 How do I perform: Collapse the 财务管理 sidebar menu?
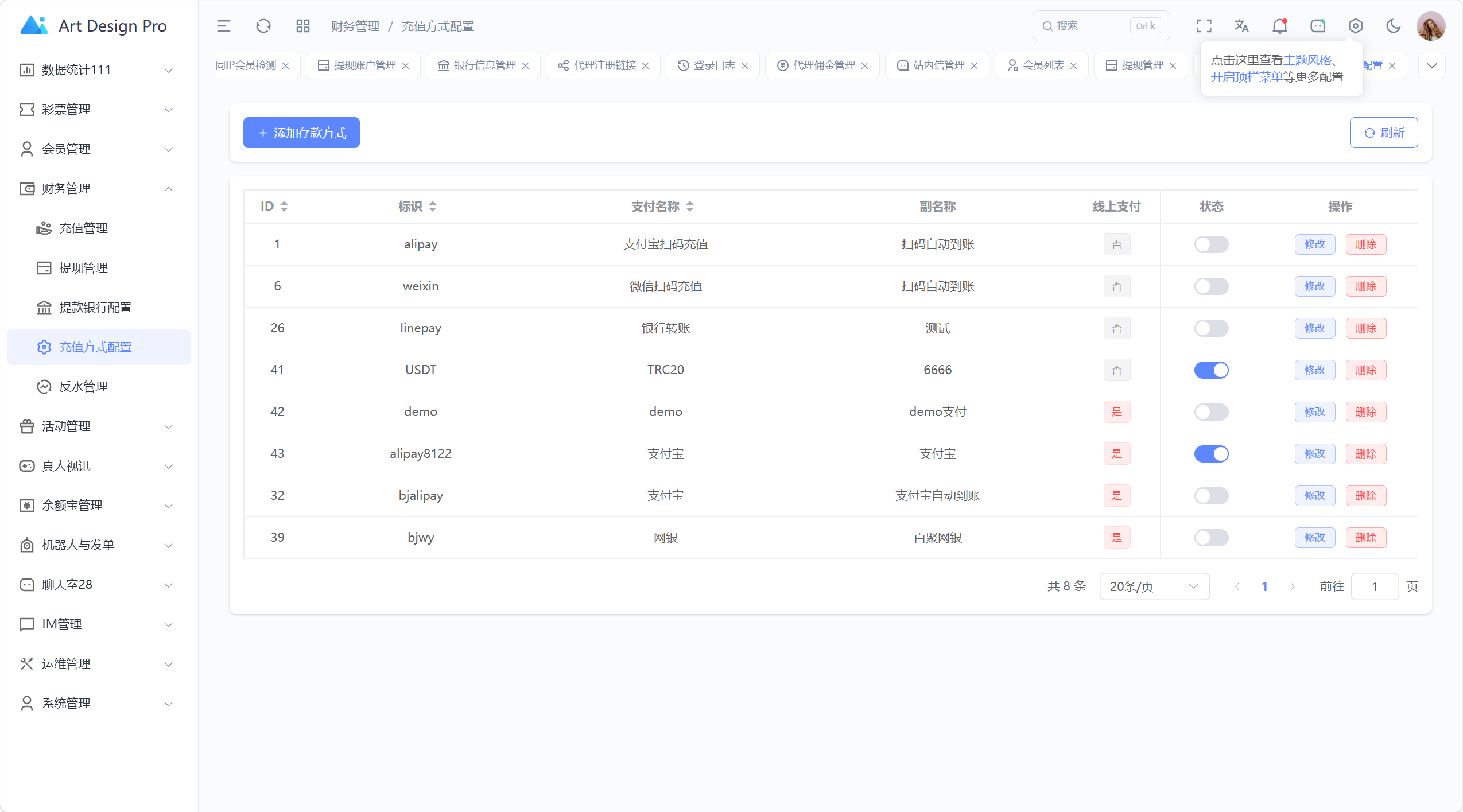pyautogui.click(x=99, y=189)
